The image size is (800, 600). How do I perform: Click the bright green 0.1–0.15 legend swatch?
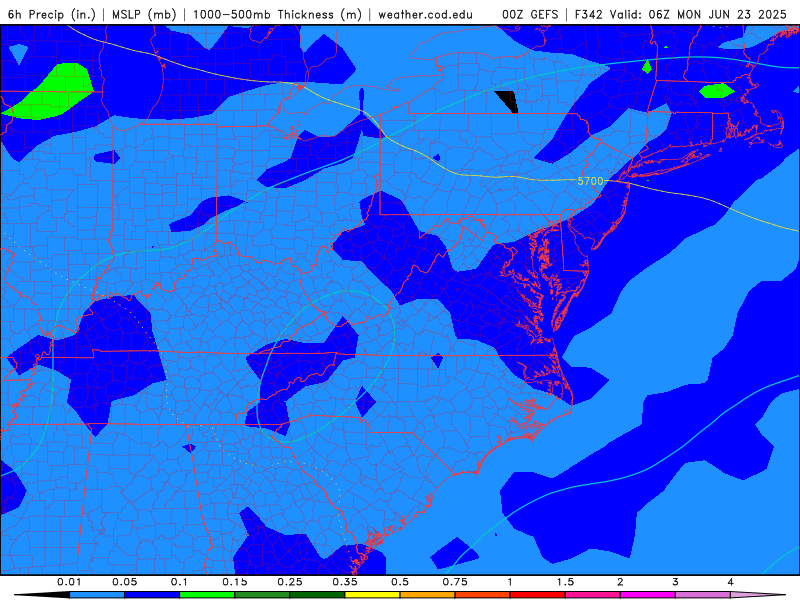coord(207,595)
